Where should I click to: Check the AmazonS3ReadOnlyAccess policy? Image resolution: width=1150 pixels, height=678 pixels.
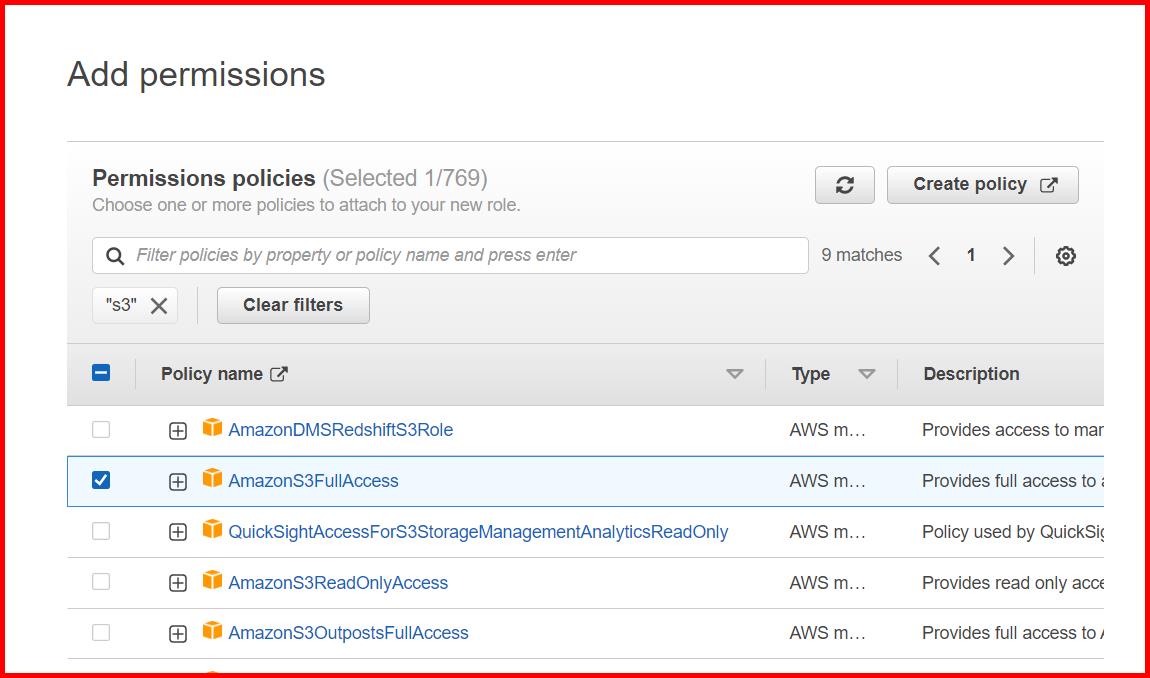pos(100,583)
